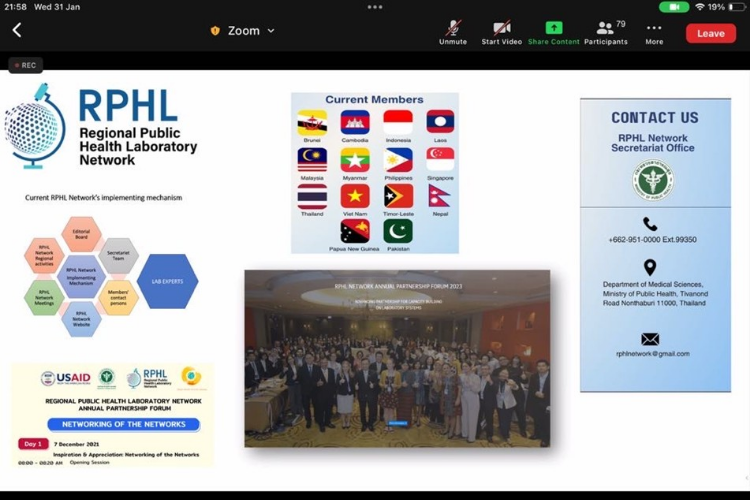
Task: Click the Regional Public Health Laboratory Network title
Action: click(138, 146)
